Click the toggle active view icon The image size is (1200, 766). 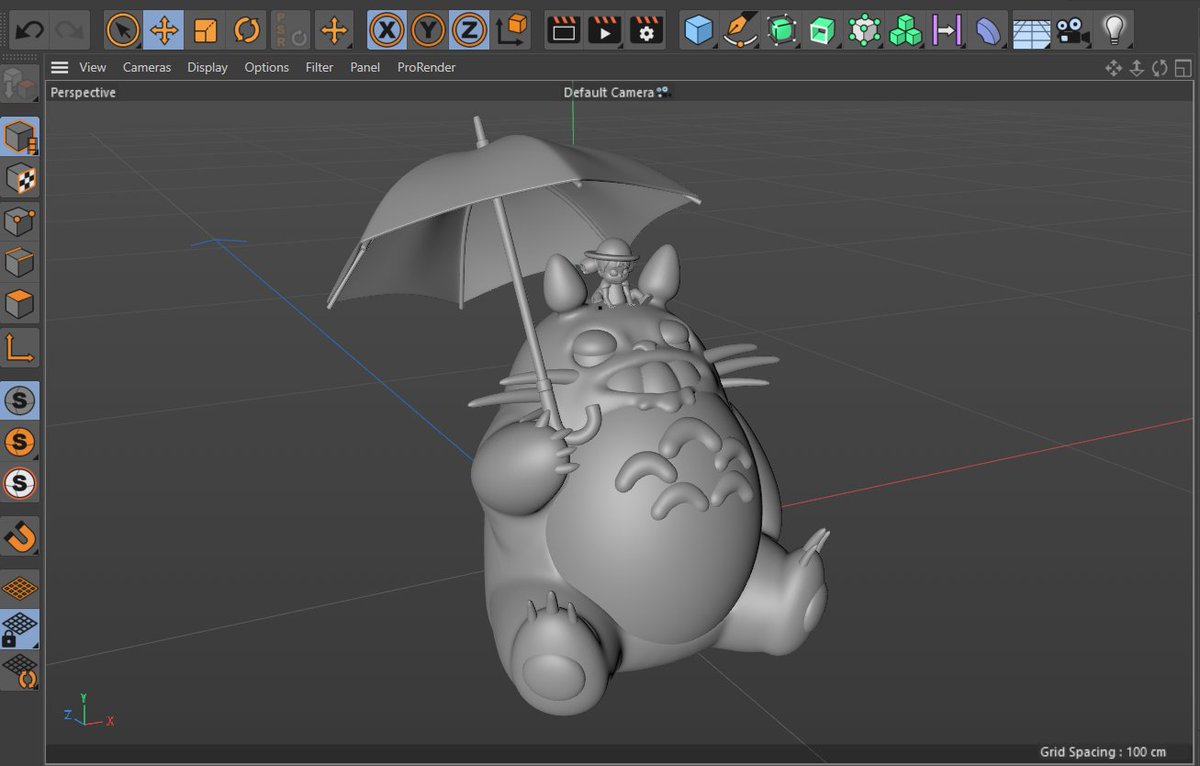pos(1183,68)
